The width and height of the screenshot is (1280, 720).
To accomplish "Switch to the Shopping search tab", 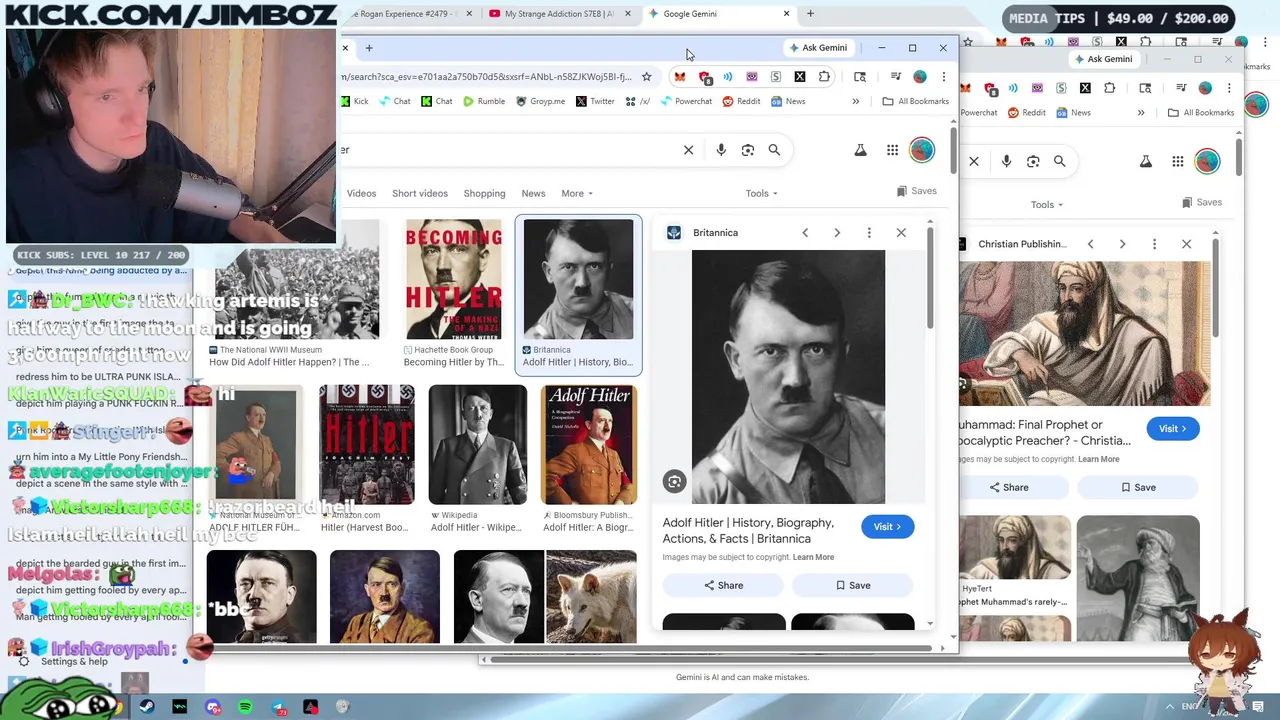I will [x=484, y=193].
